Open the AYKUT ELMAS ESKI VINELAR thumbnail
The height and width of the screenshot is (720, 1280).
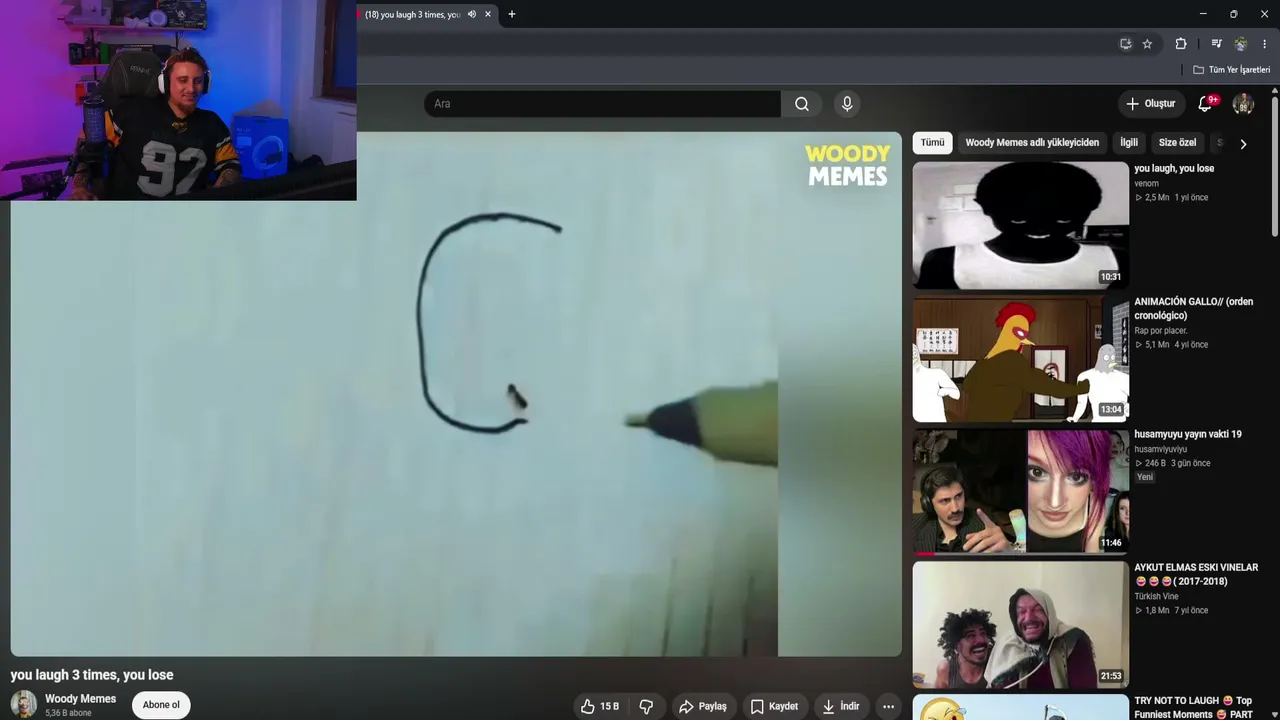(x=1020, y=625)
